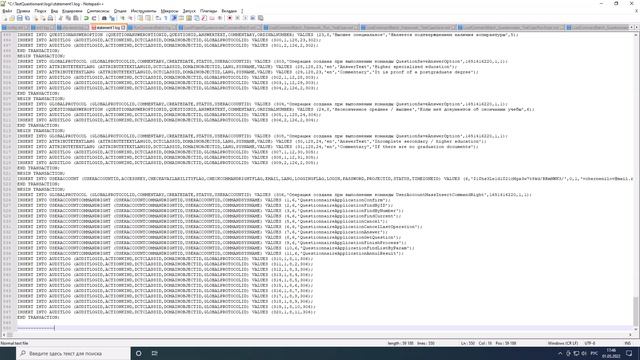
Task: Click the vertical scrollbar up arrow
Action: click(636, 35)
